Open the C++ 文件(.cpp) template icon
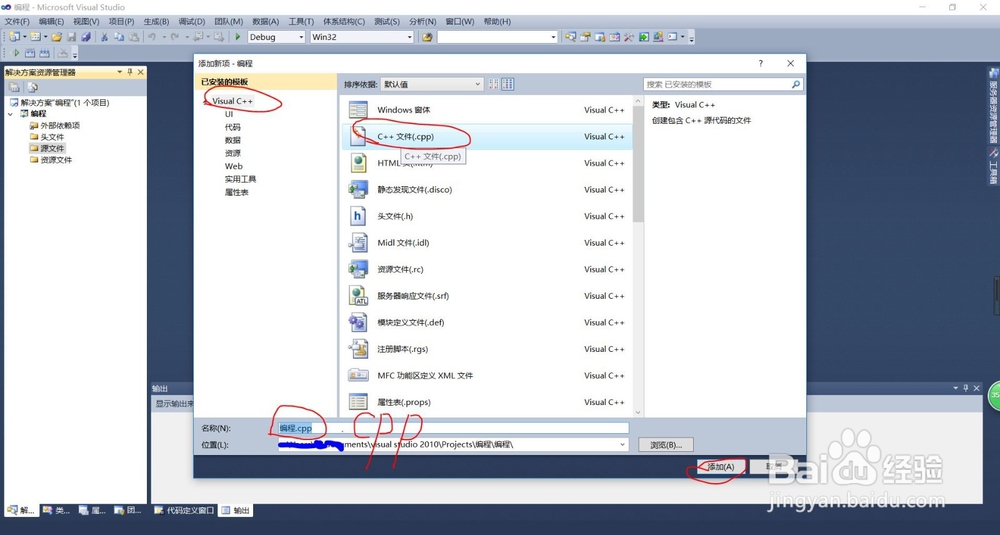1000x535 pixels. click(x=358, y=136)
